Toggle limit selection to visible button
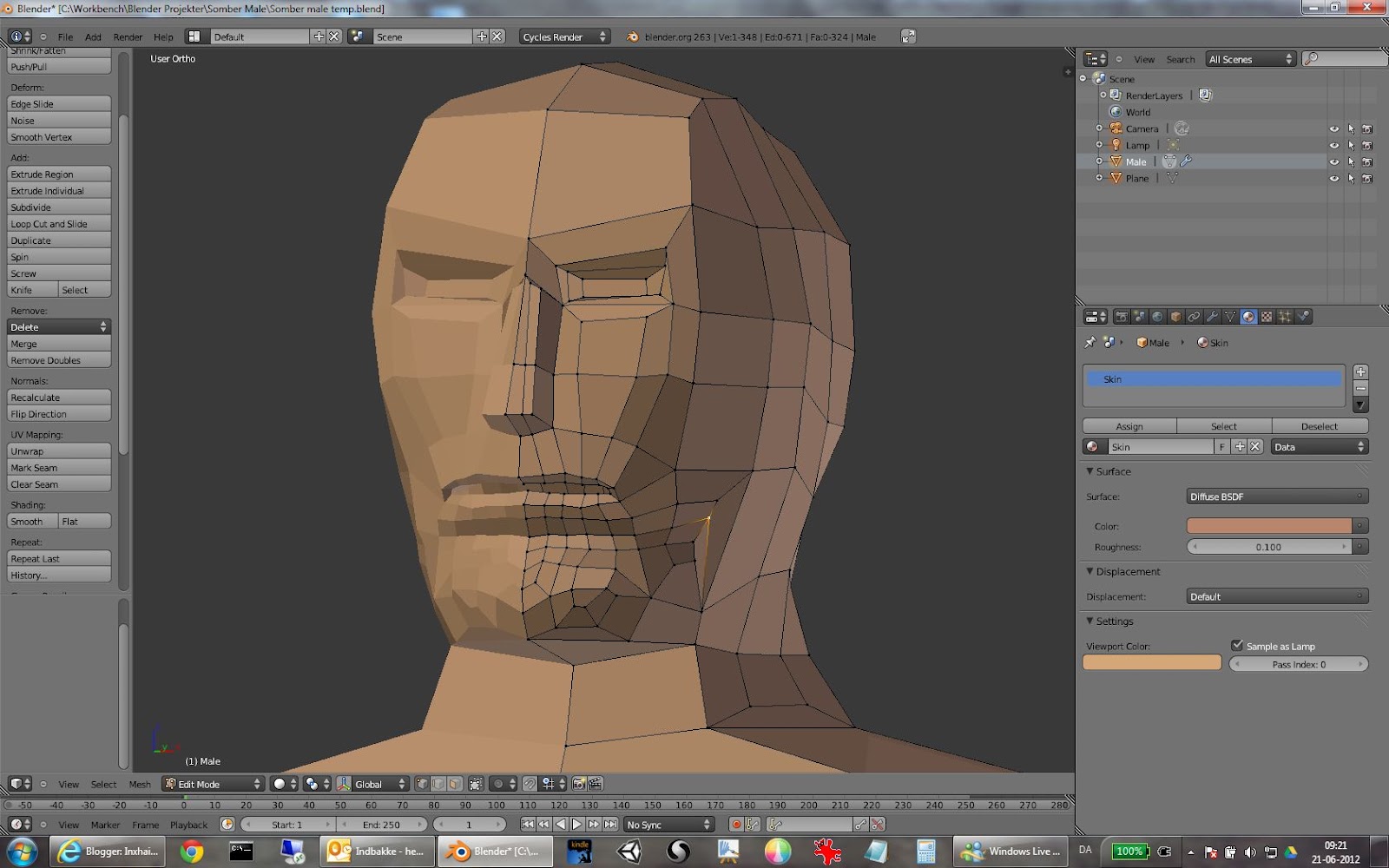1389x868 pixels. click(x=476, y=784)
